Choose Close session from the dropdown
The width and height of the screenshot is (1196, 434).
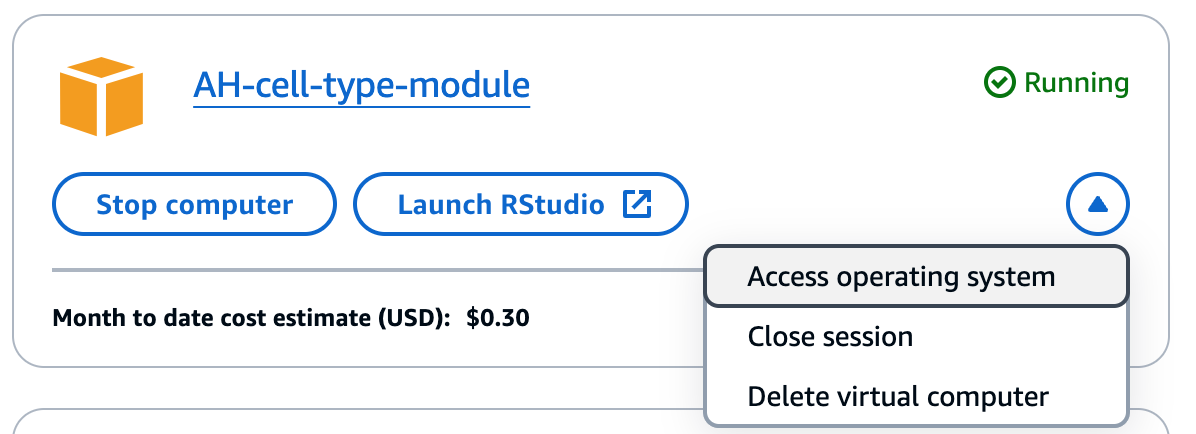(x=916, y=336)
